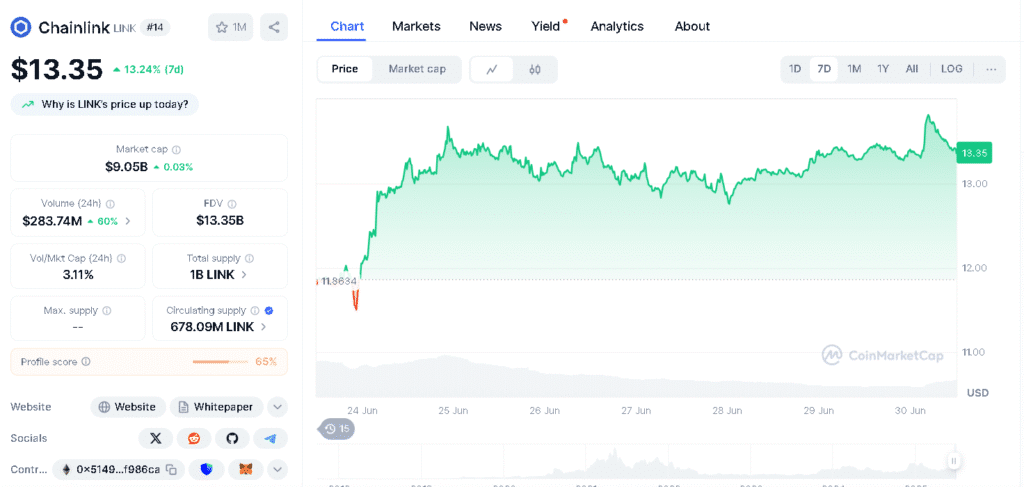Expand Total supply 1B LINK chevron
Screen dimensions: 1024x487
[x=244, y=275]
